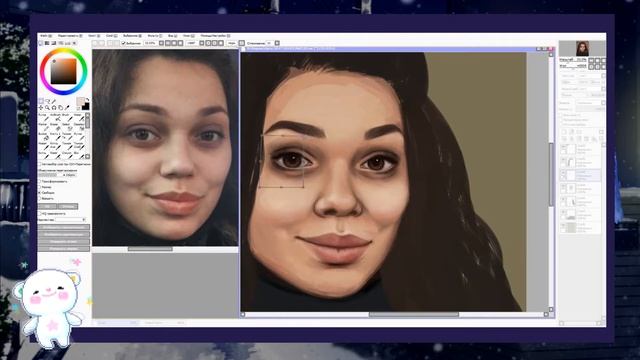Open the Canvas menu
Viewport: 640px width, 360px height.
[x=94, y=36]
